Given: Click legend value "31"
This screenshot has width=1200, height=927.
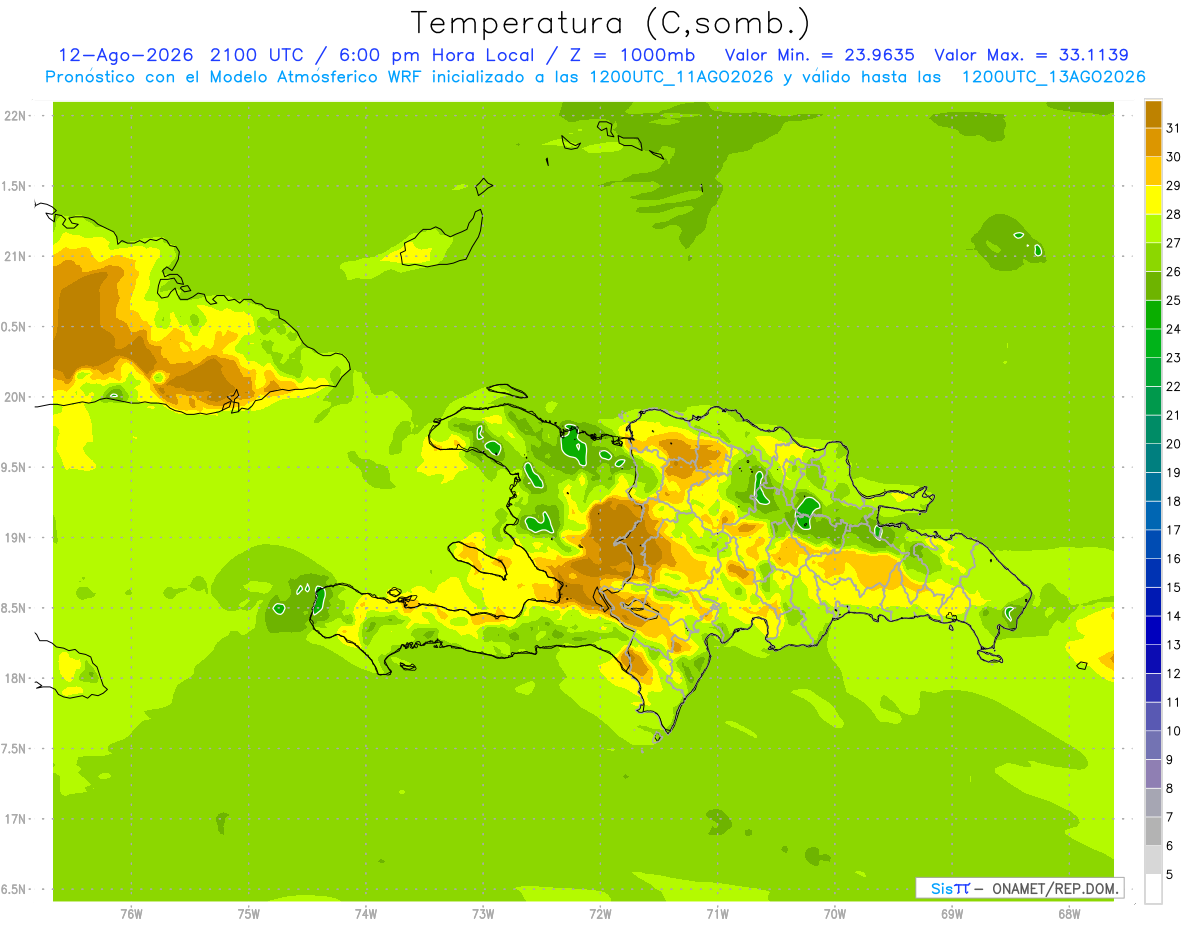Looking at the screenshot, I should (1173, 128).
